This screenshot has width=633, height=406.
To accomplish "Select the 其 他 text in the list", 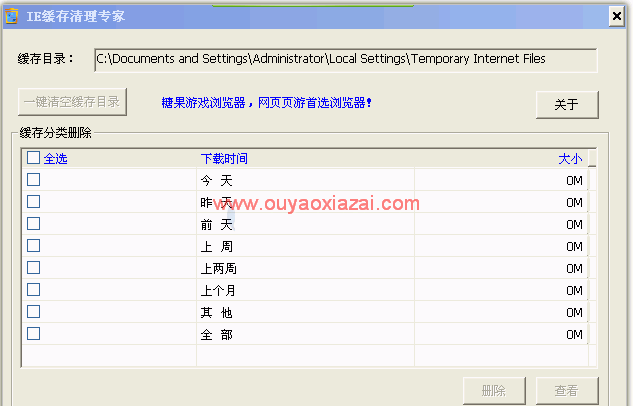I will (x=217, y=312).
